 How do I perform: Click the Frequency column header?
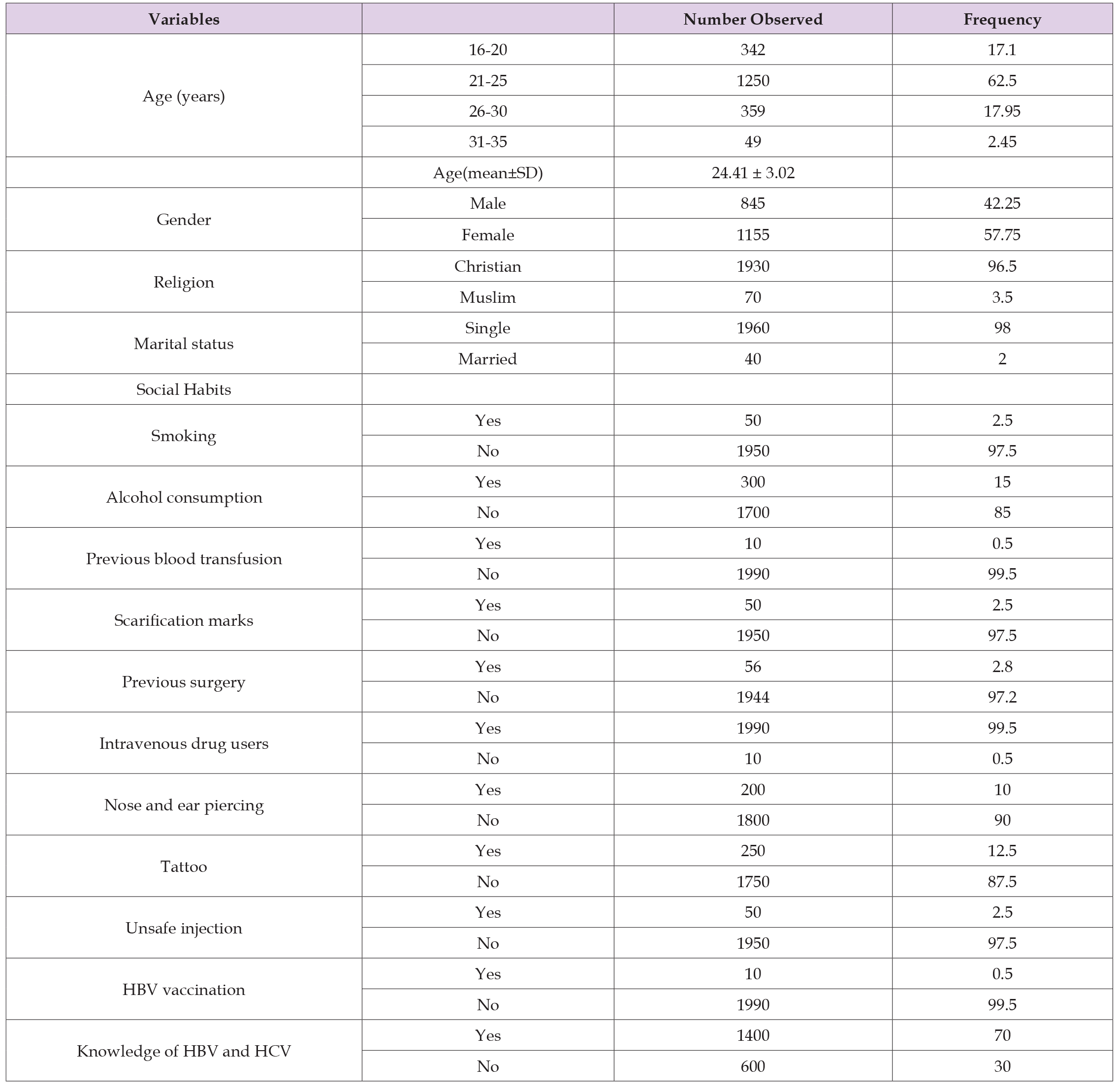[1002, 20]
